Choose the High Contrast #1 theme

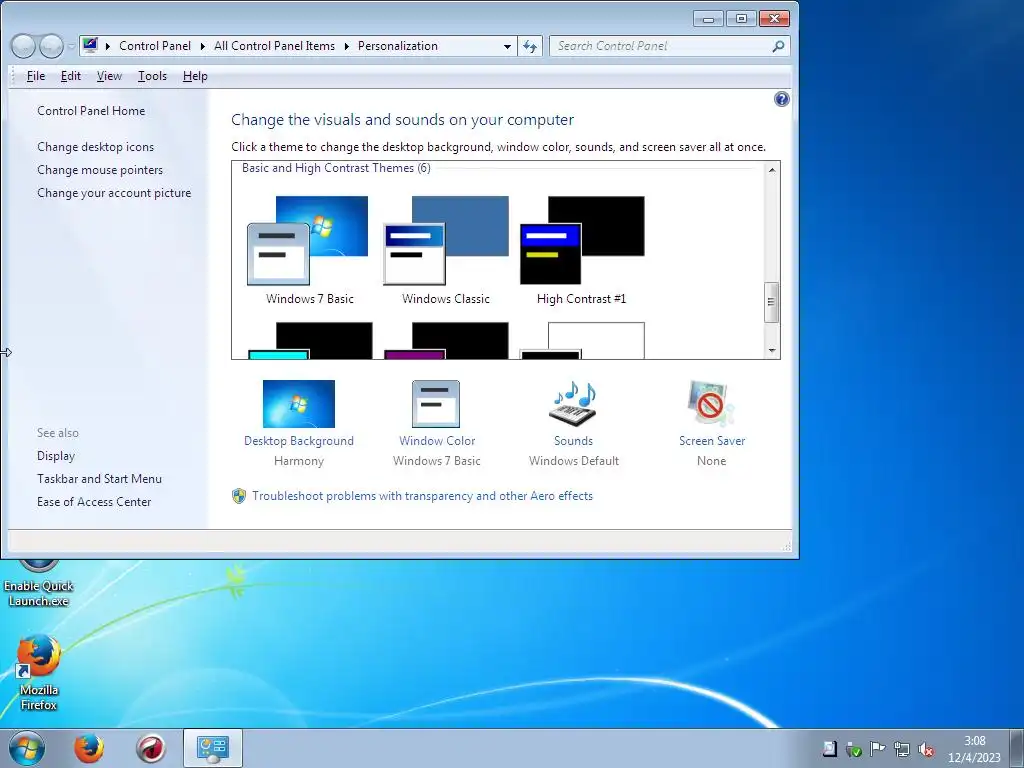pyautogui.click(x=582, y=251)
